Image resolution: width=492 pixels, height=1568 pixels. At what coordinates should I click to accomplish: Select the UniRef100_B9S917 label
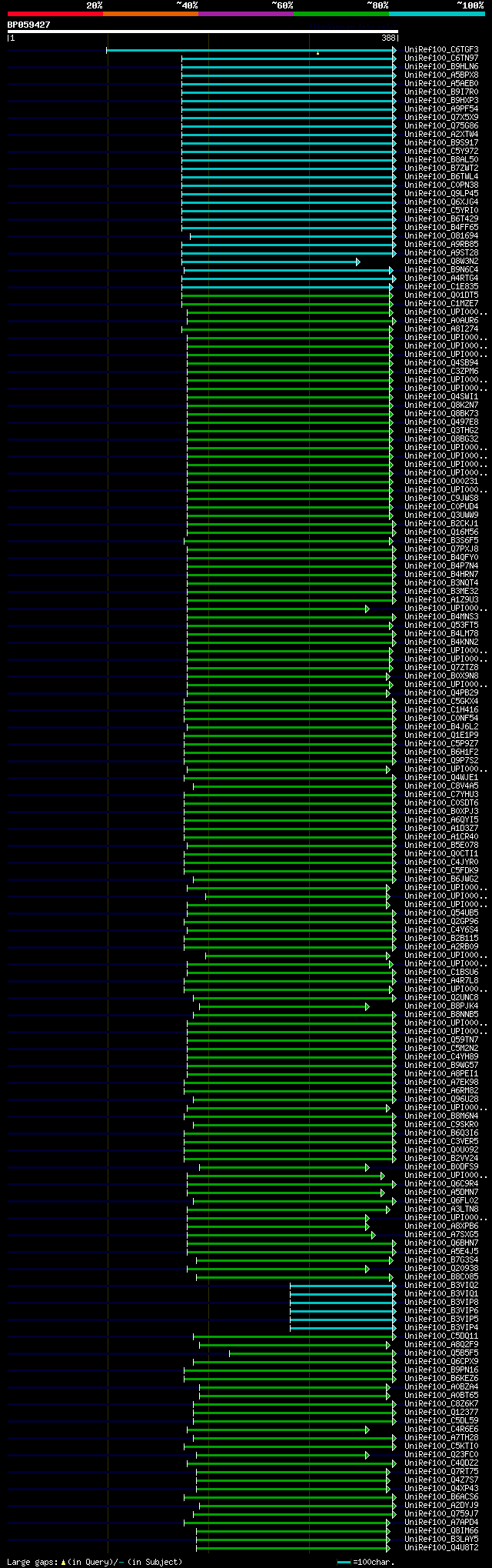(x=441, y=143)
